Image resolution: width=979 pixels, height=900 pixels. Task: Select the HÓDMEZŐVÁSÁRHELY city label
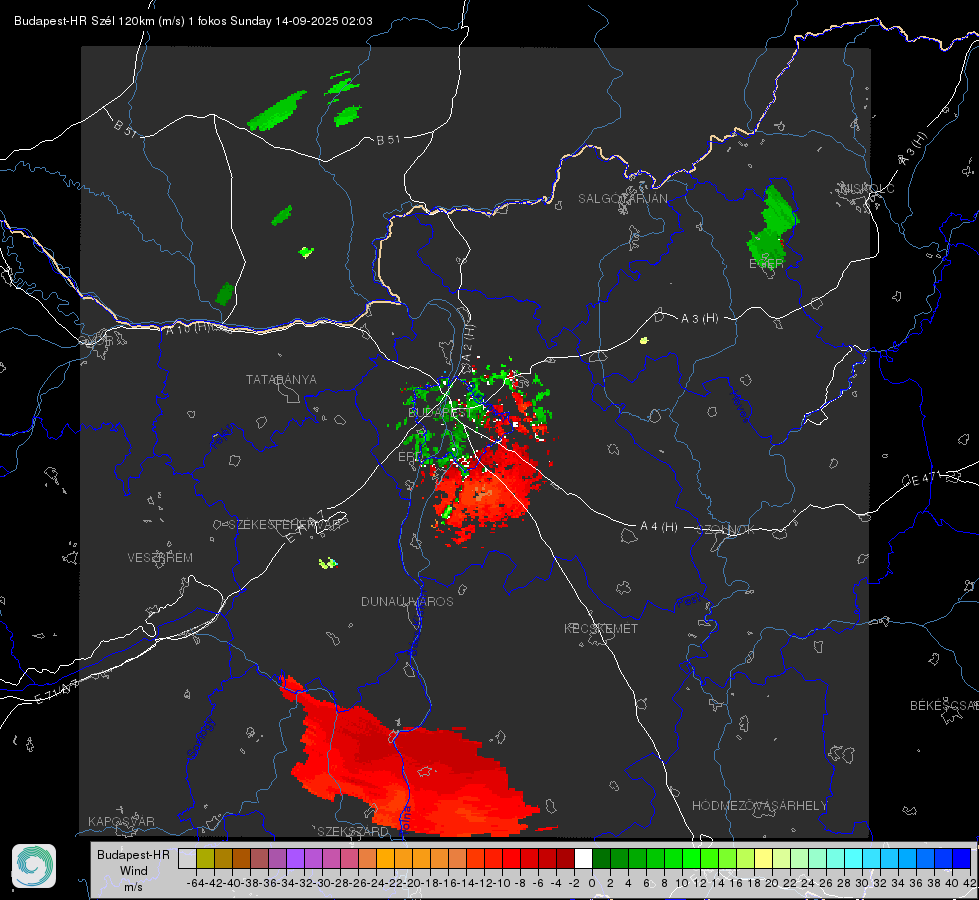[x=759, y=806]
